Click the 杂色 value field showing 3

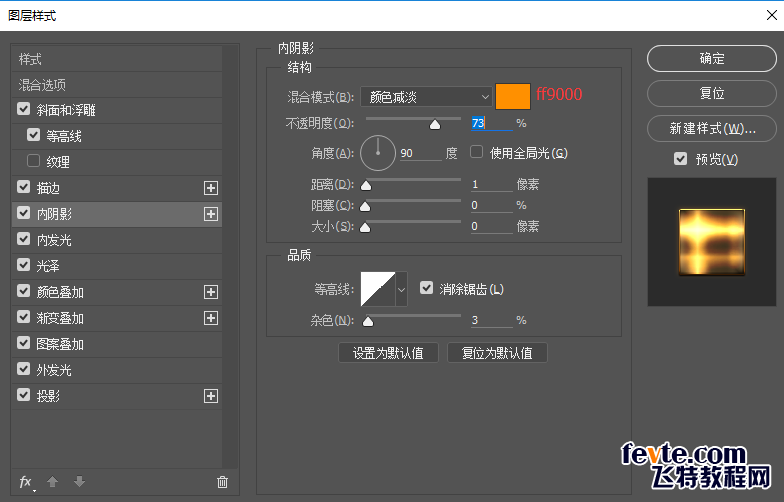[492, 320]
